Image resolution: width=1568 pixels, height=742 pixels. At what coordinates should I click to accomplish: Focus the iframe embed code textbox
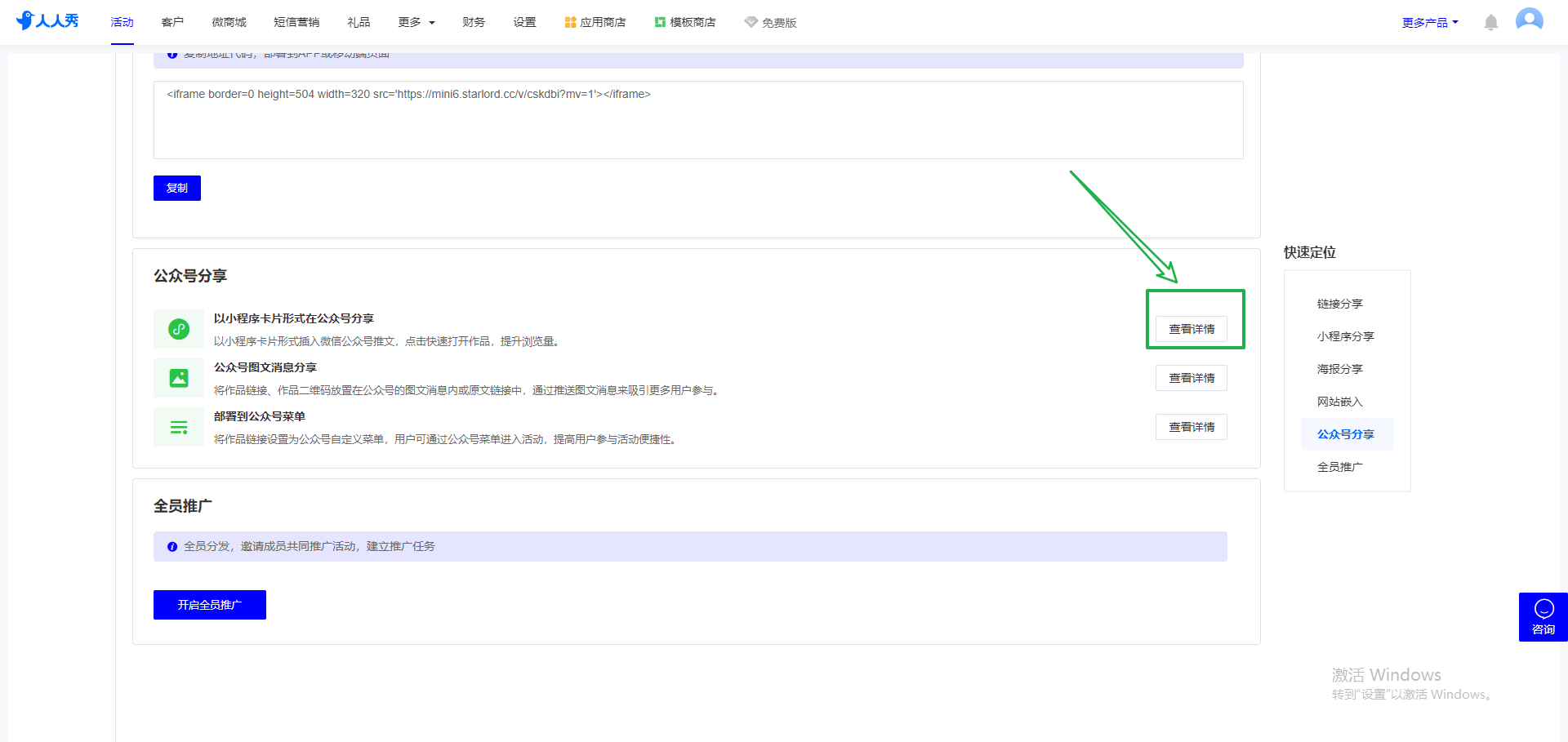pos(698,120)
